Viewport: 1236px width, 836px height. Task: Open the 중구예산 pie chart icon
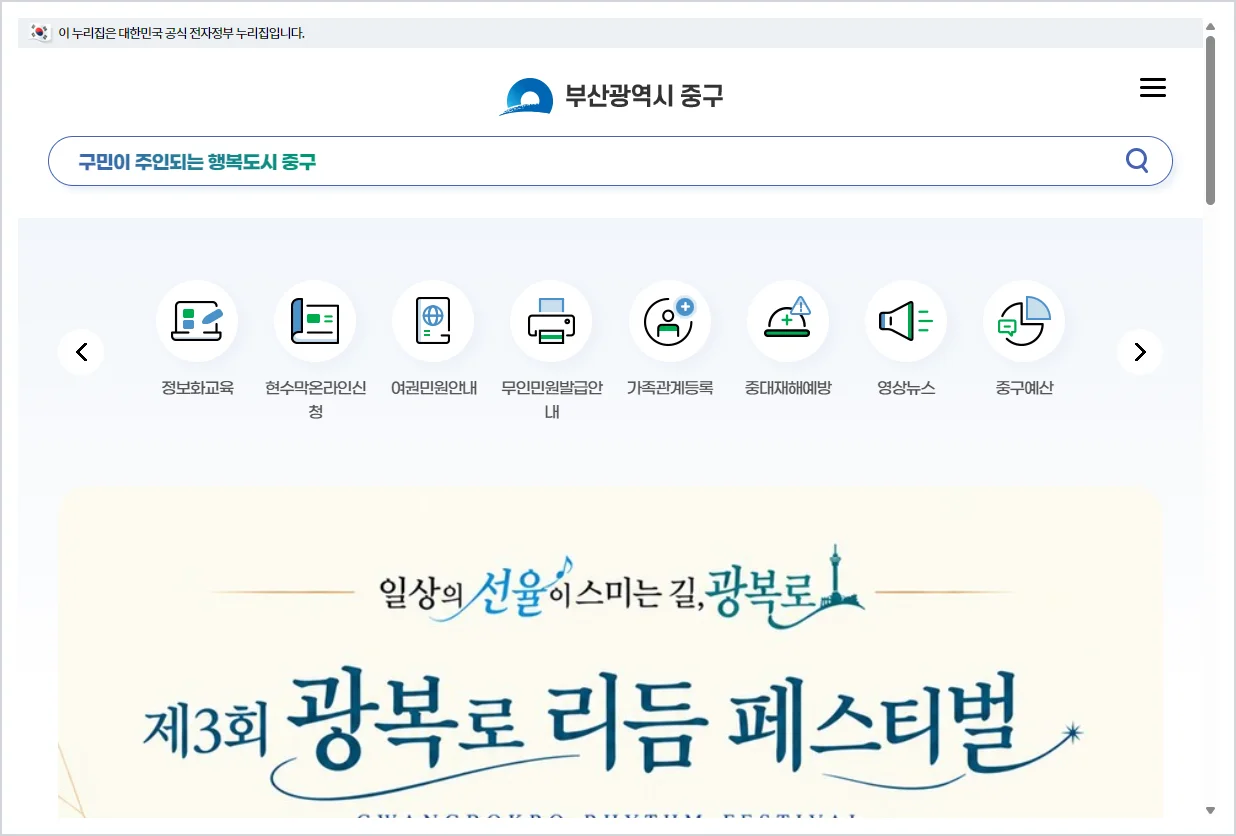pyautogui.click(x=1024, y=321)
